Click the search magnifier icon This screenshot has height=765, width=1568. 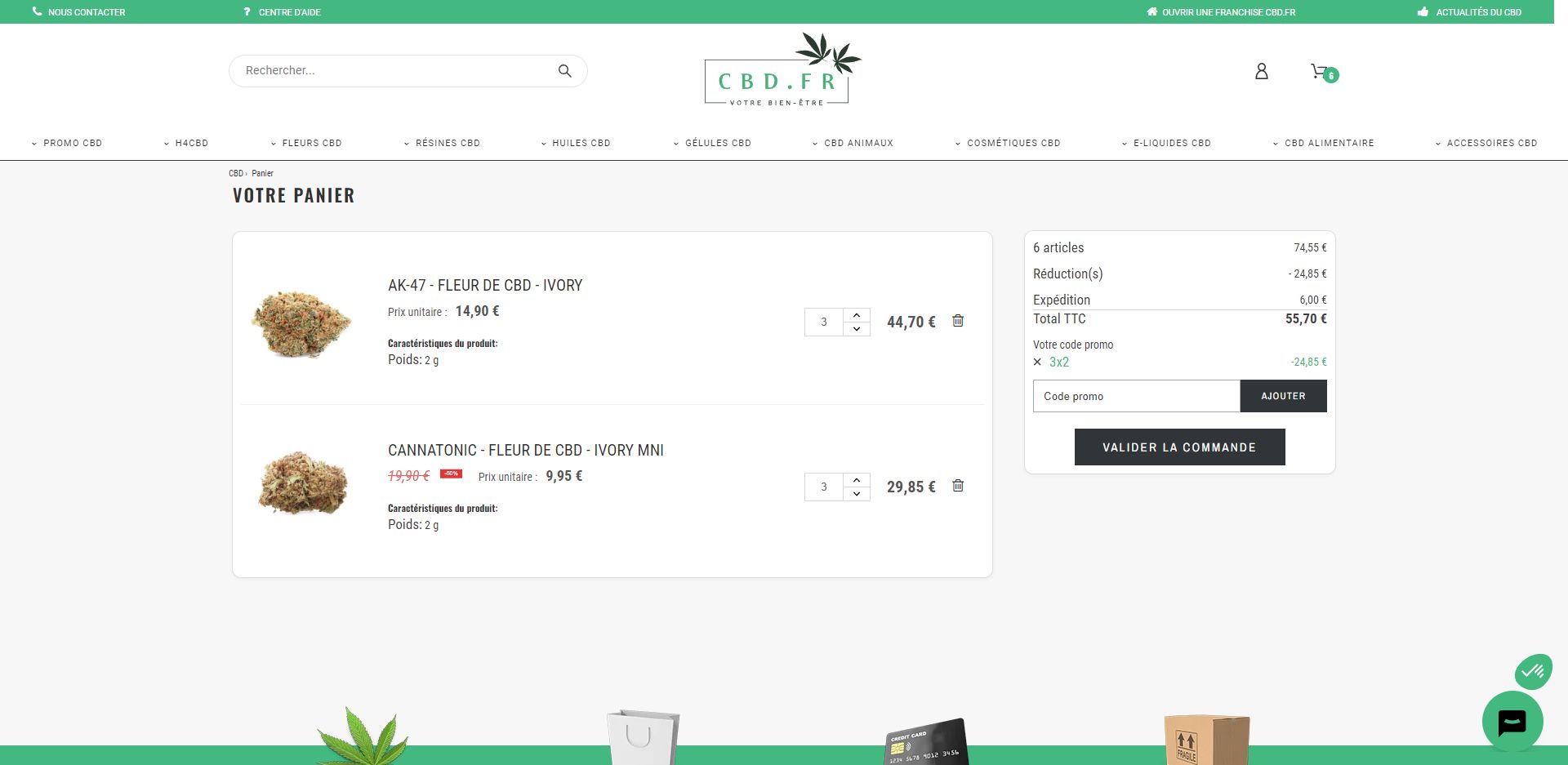(x=564, y=71)
